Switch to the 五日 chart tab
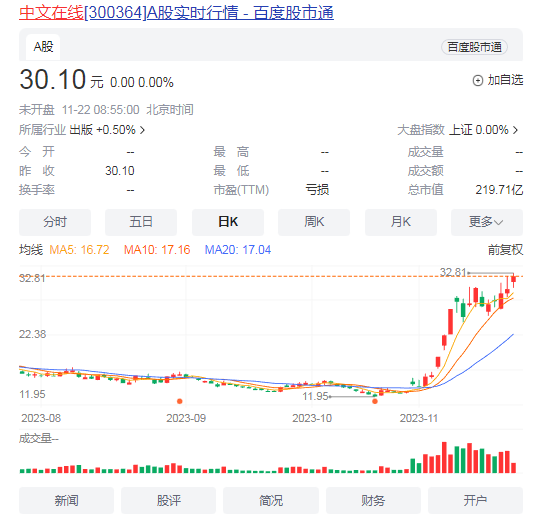Viewport: 549px width, 522px height. [141, 222]
